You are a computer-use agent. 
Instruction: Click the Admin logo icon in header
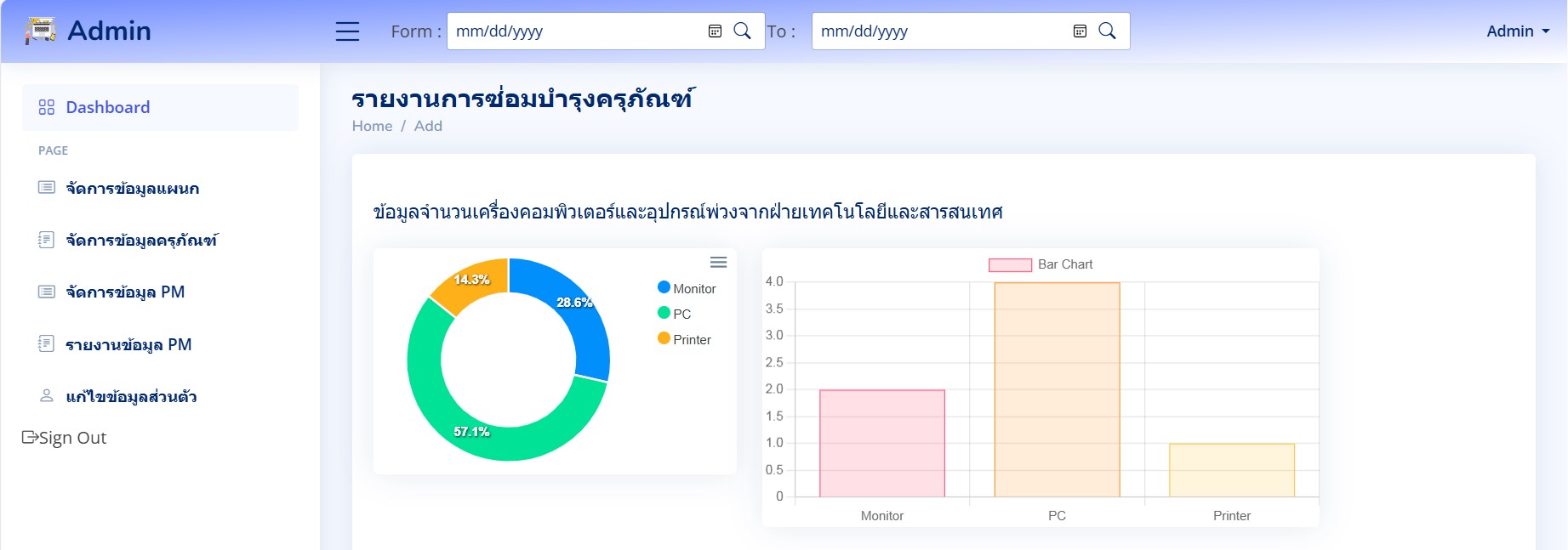40,31
